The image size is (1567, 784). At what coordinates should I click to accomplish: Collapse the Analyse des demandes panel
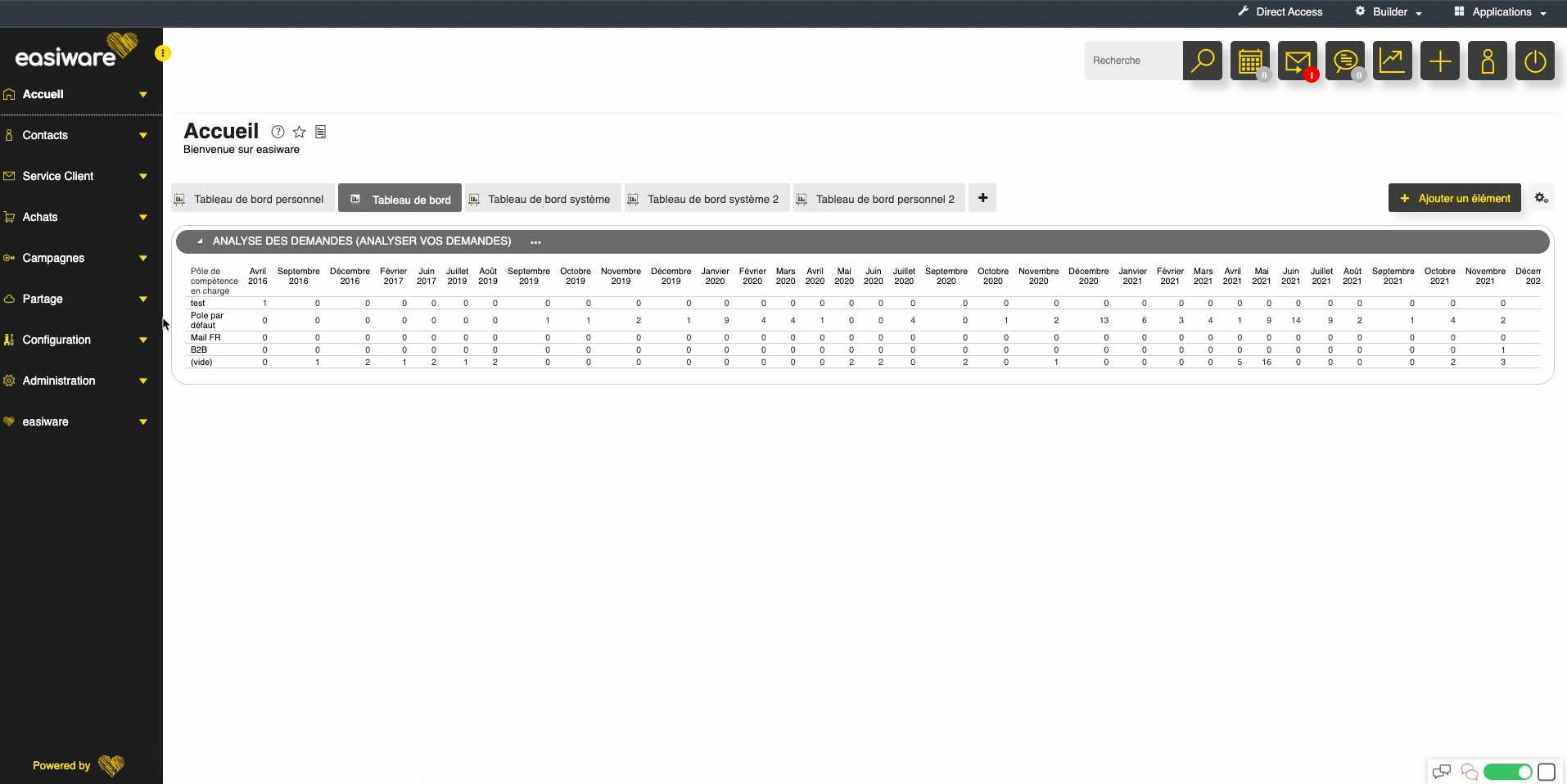pyautogui.click(x=200, y=241)
